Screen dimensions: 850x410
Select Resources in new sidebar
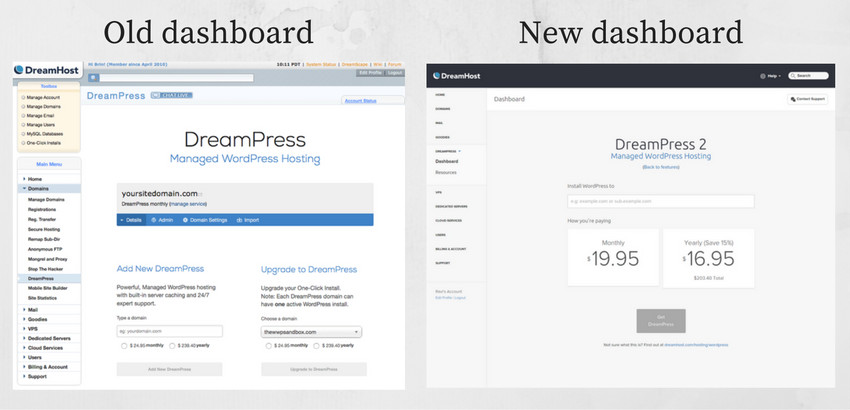(446, 172)
